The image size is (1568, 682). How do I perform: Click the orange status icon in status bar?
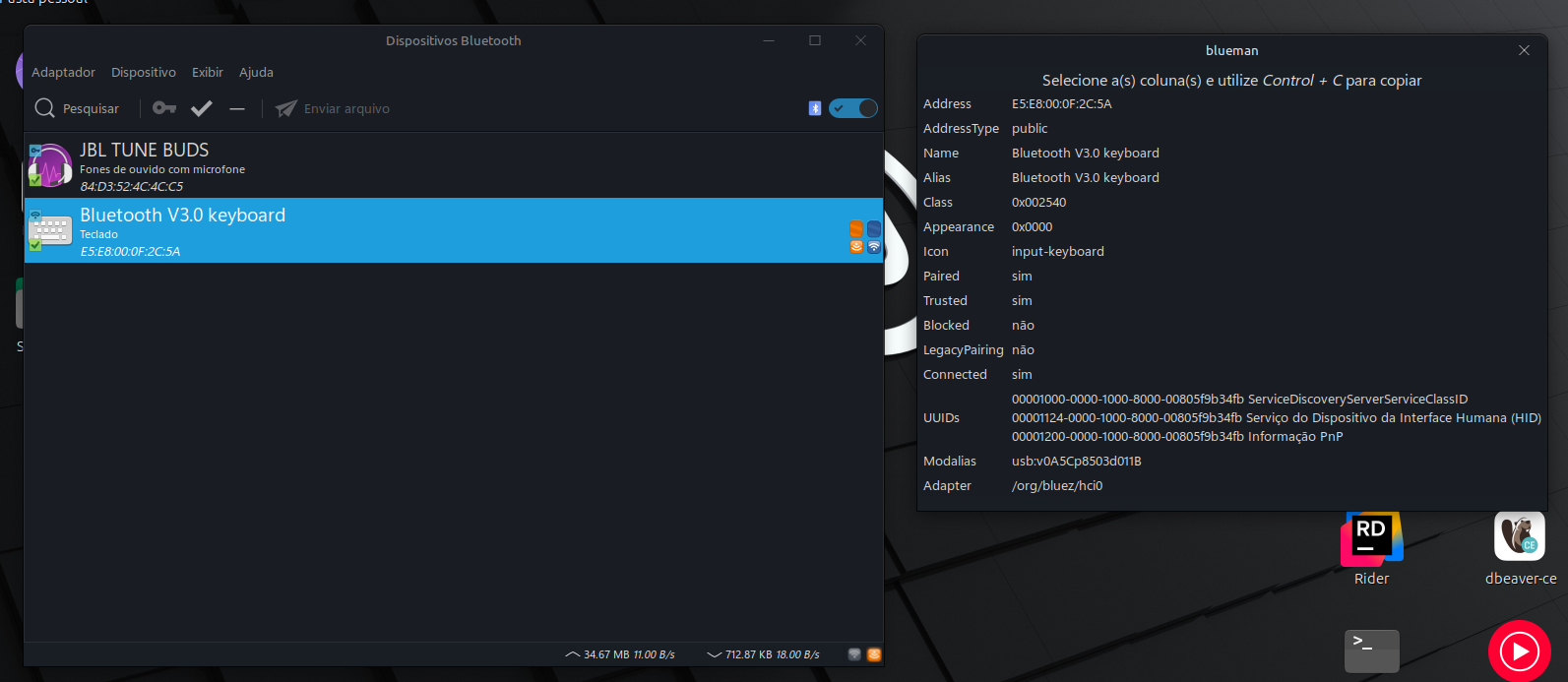pyautogui.click(x=874, y=654)
